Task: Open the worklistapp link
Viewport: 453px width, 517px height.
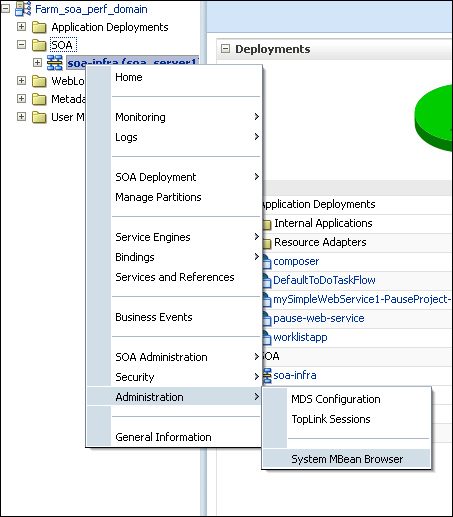Action: (300, 338)
